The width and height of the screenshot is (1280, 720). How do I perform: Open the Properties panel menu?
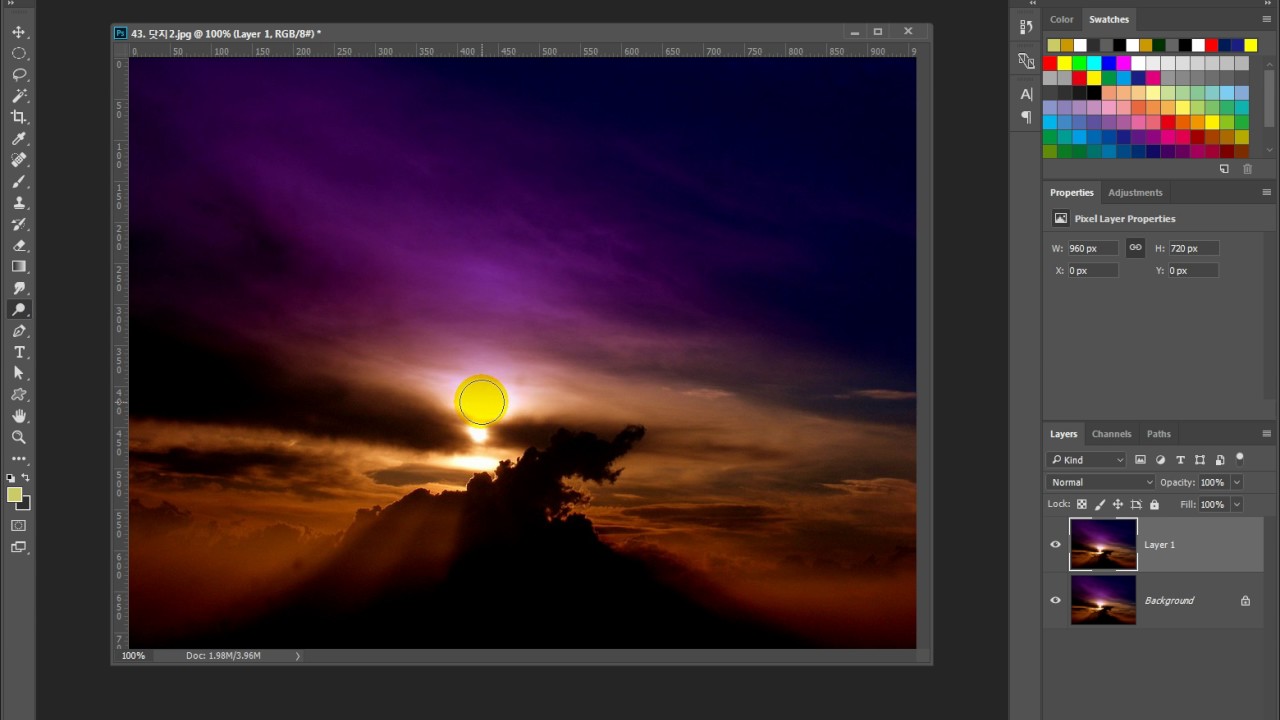1266,192
